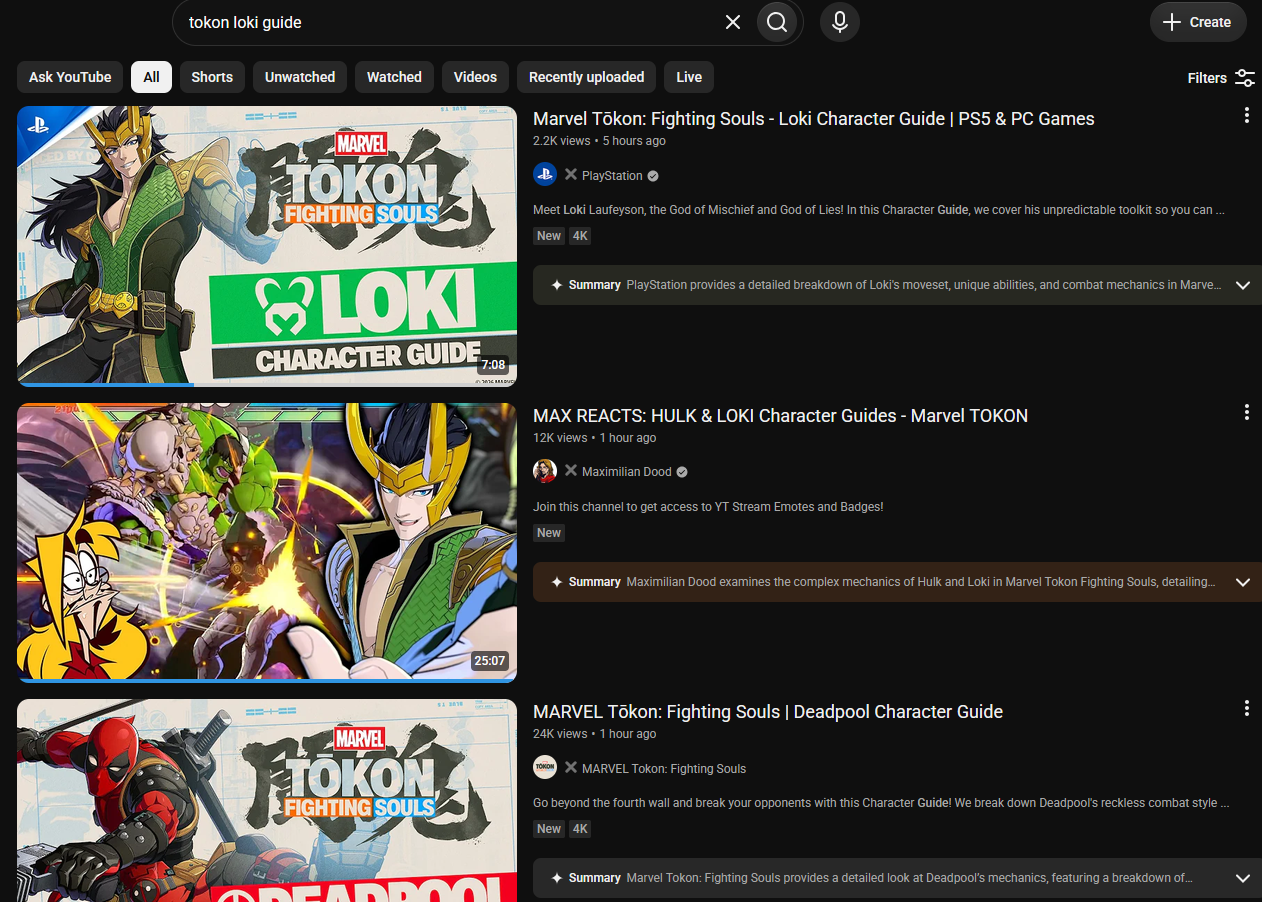Viewport: 1262px width, 902px height.
Task: Click the sparkle icon in Loki guide Summary
Action: [557, 285]
